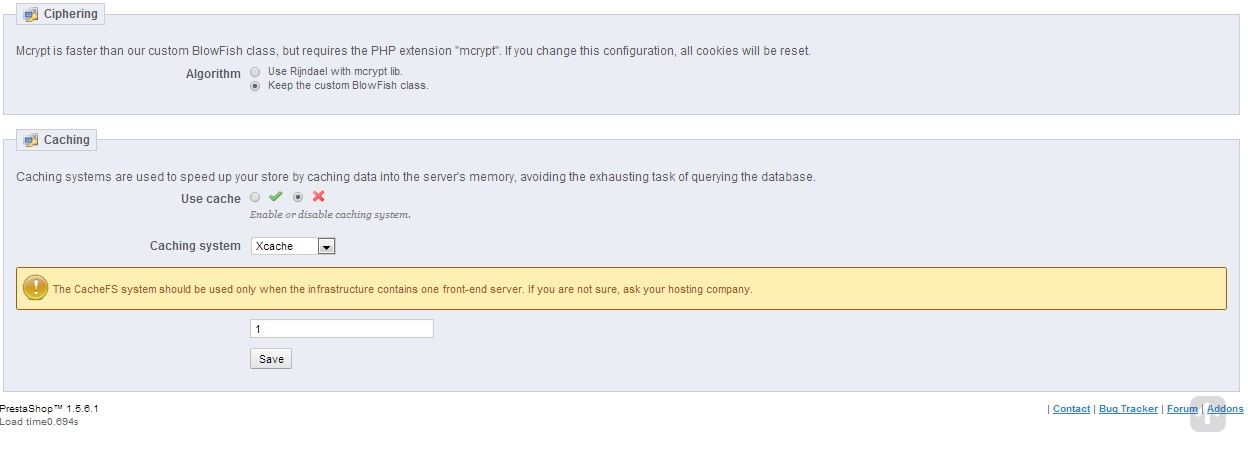Select the Rijndael with mcrypt radio button
This screenshot has height=456, width=1248.
point(255,72)
